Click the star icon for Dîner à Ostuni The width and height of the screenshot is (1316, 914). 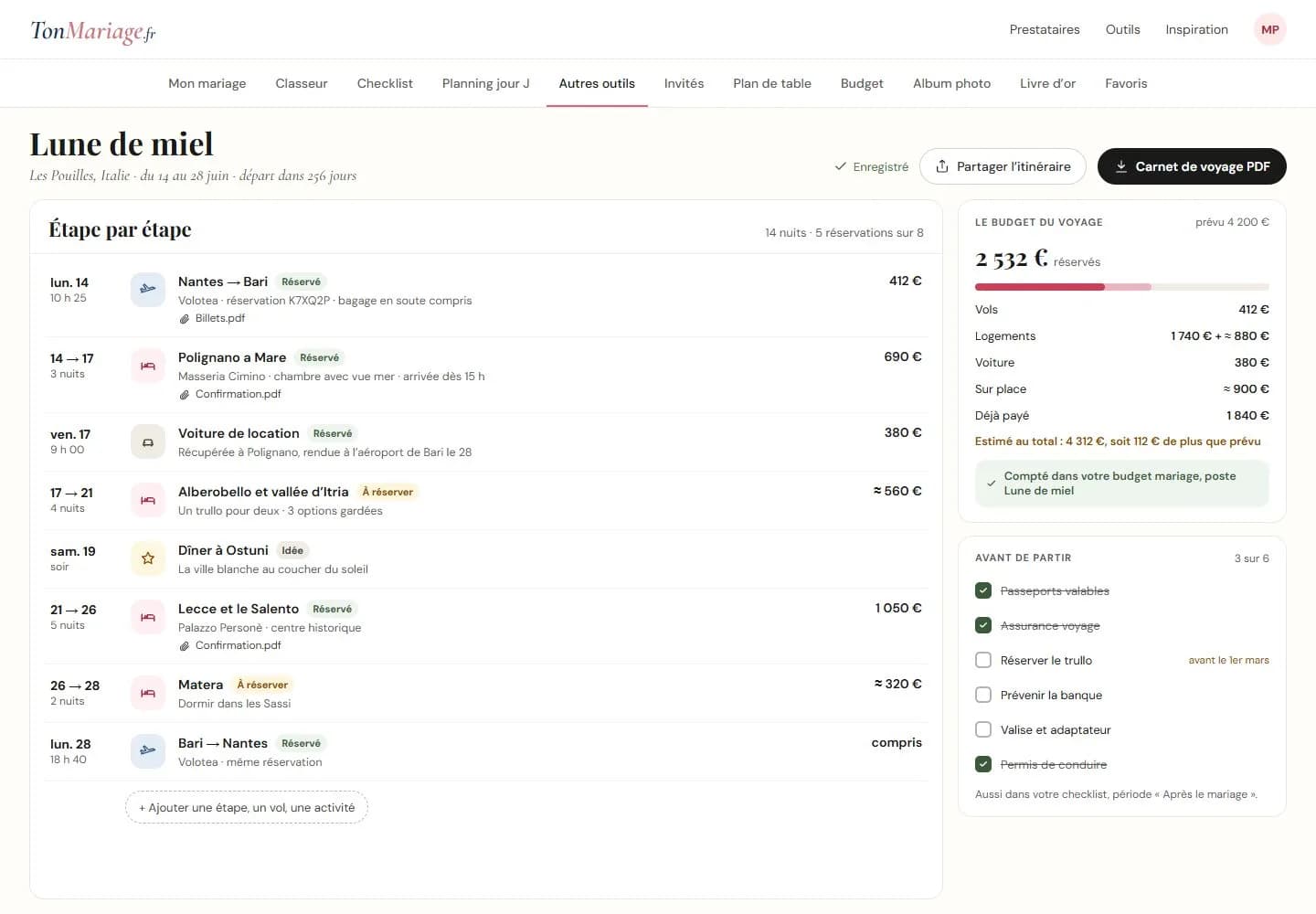[x=147, y=558]
